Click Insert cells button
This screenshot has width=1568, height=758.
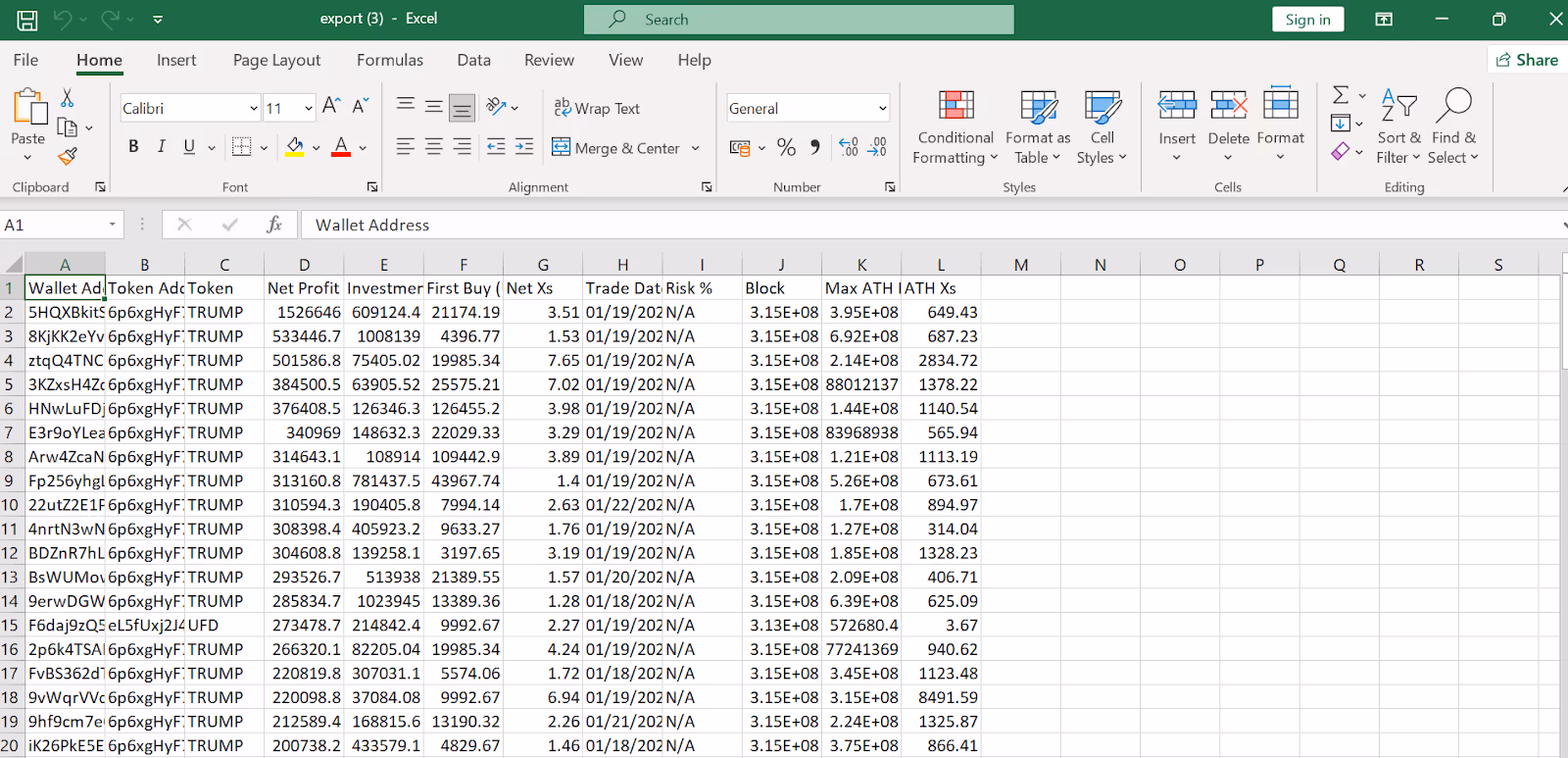(1177, 125)
